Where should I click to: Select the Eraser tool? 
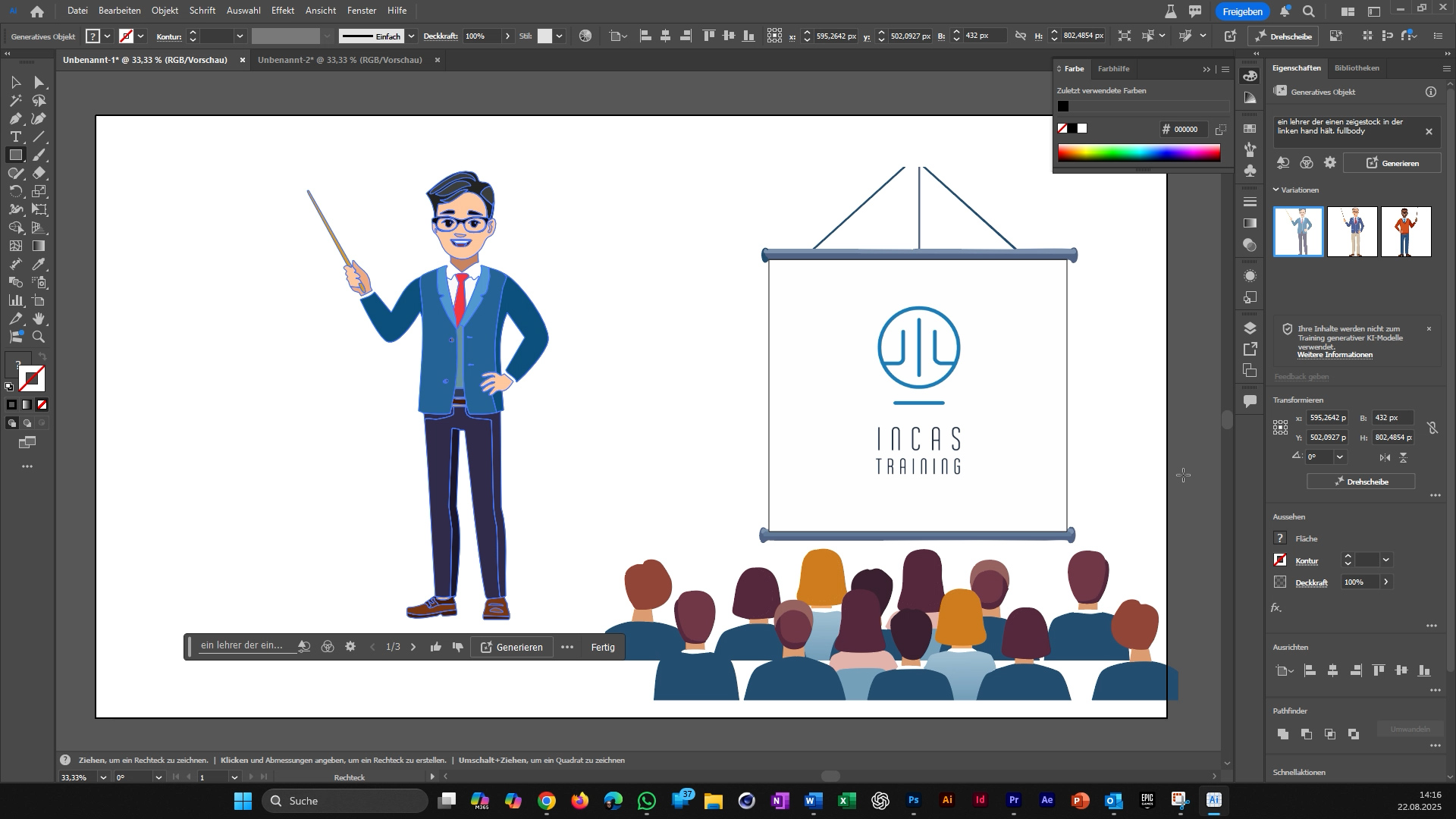(x=39, y=173)
